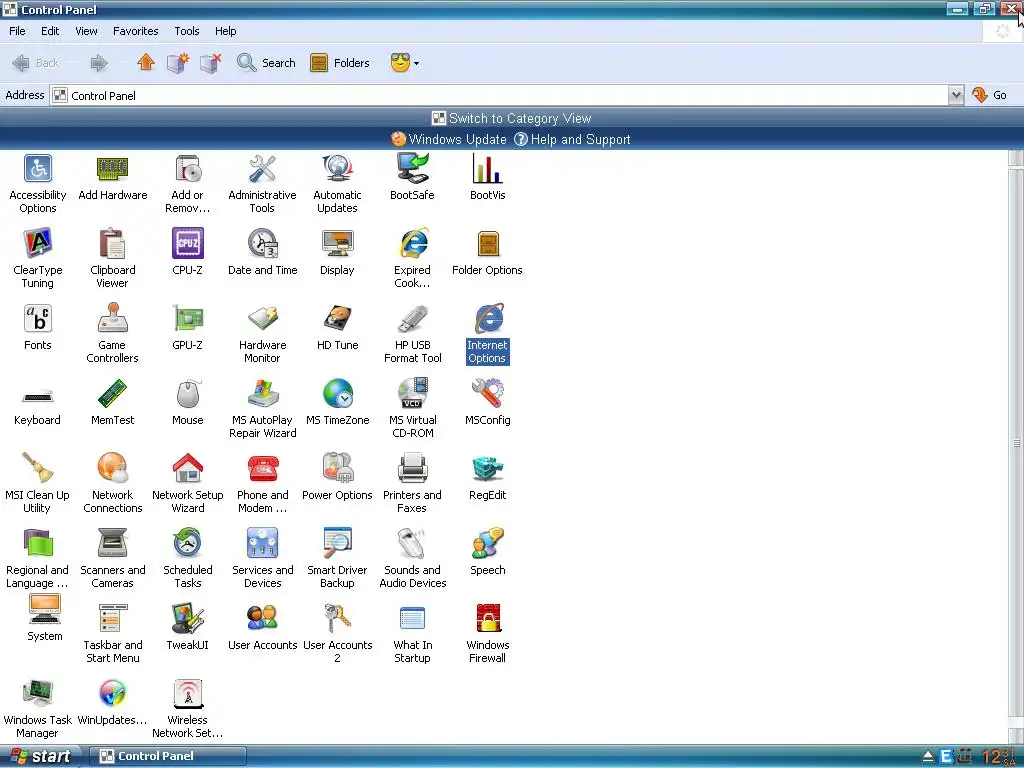Viewport: 1024px width, 768px height.
Task: Open Automatic Updates settings
Action: click(x=337, y=169)
